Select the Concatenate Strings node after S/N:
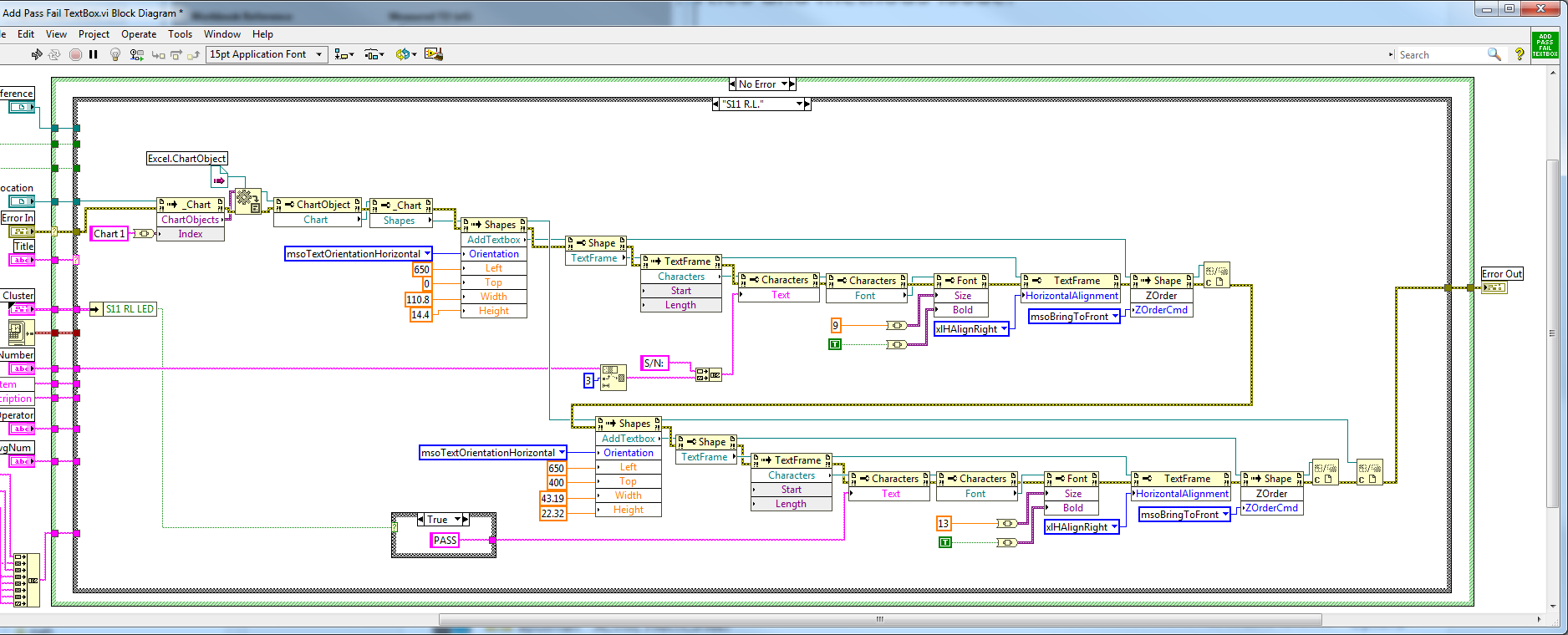Screen dimensions: 1568x635 point(709,374)
